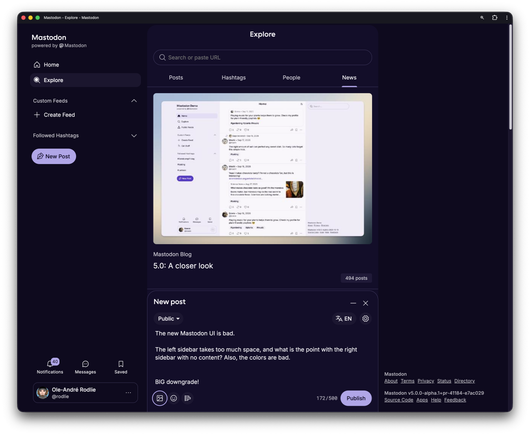Click the Create Feed label
Viewport: 530px width, 435px height.
point(59,115)
